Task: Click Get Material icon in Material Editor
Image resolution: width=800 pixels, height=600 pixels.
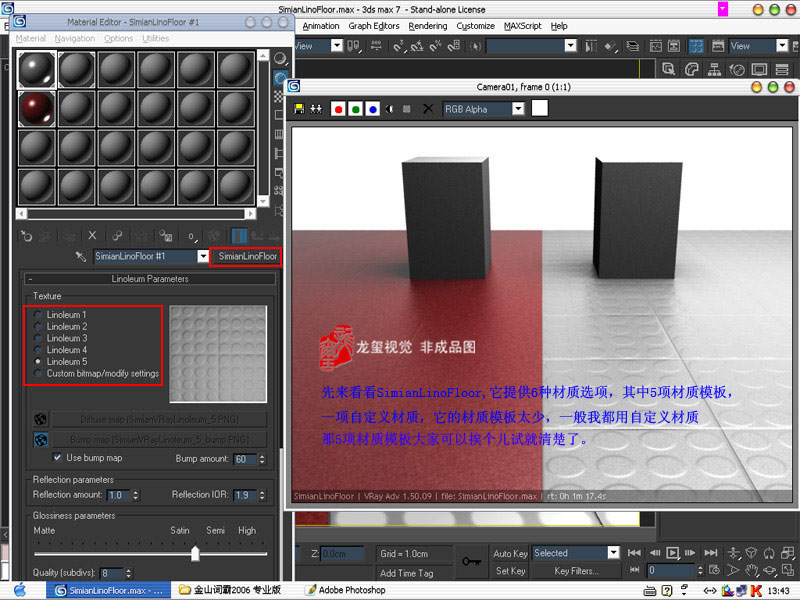Action: [26, 236]
